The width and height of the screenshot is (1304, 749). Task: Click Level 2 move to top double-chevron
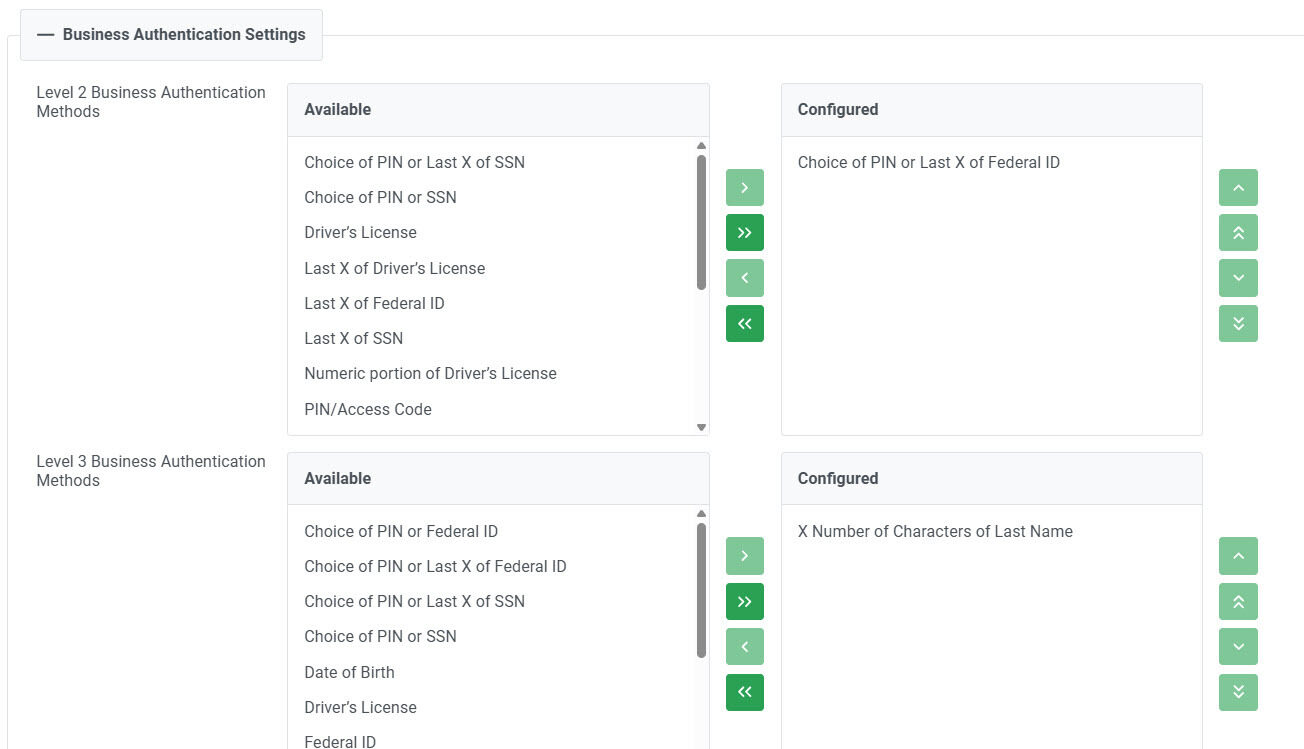(x=1238, y=233)
